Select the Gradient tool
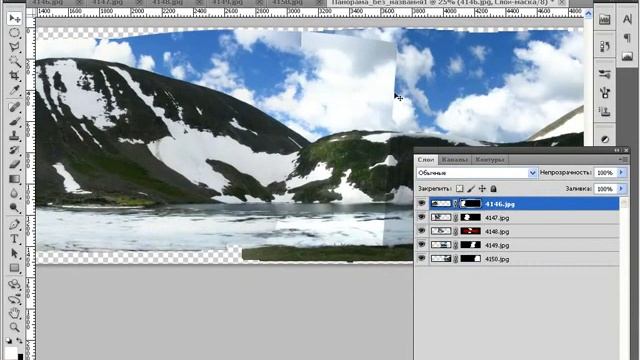This screenshot has height=360, width=640. click(x=14, y=179)
